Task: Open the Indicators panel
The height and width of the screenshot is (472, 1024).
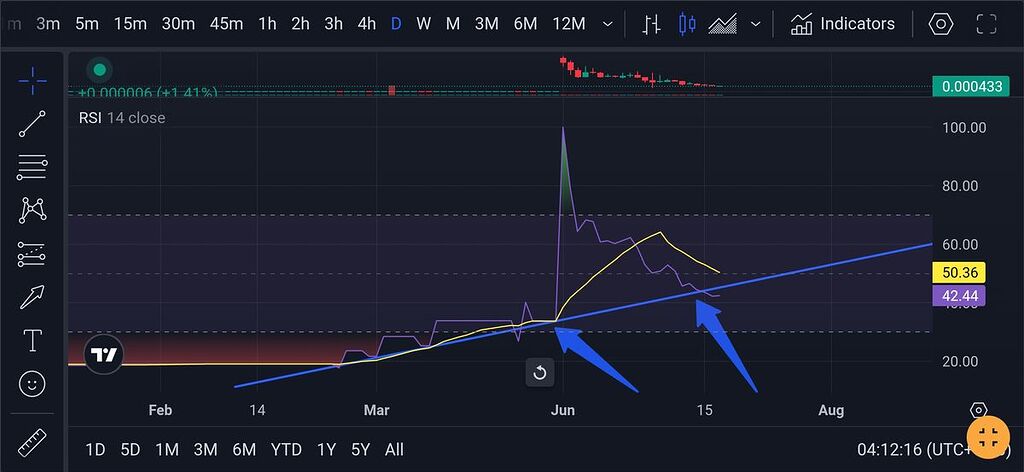Action: pyautogui.click(x=843, y=24)
